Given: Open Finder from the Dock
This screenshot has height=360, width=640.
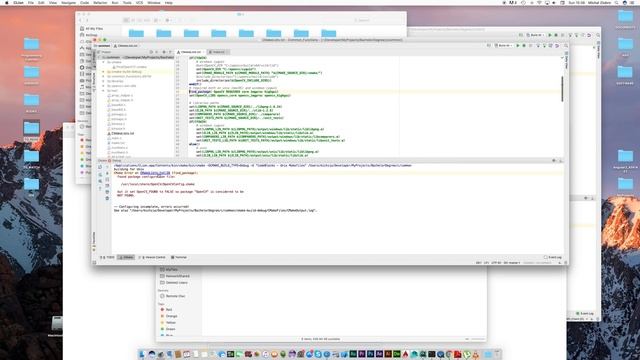Looking at the screenshot, I should [142, 354].
